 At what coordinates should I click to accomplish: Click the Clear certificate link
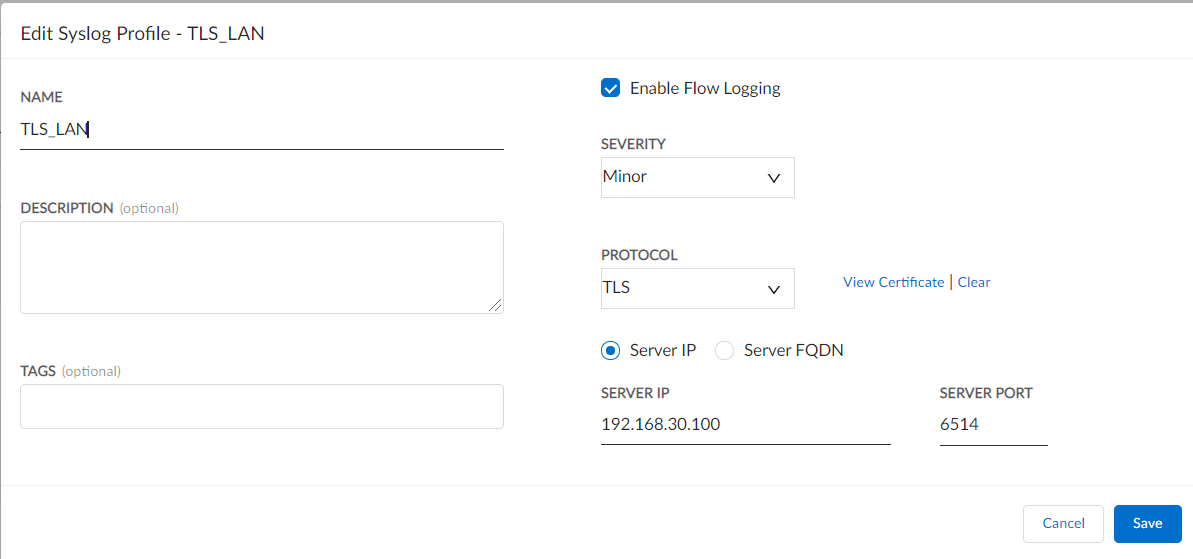(974, 282)
